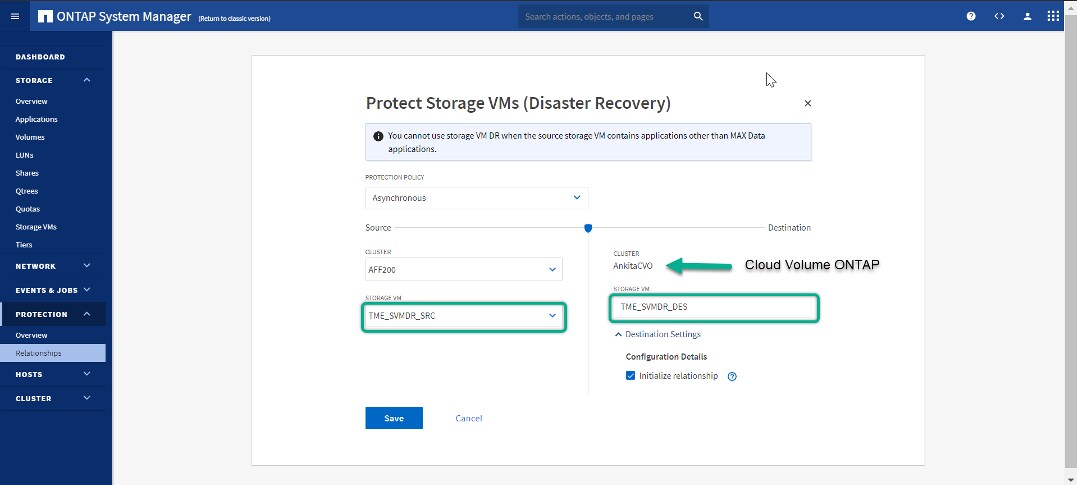The width and height of the screenshot is (1077, 485).
Task: Toggle the Initialize relationship checkbox
Action: point(630,376)
